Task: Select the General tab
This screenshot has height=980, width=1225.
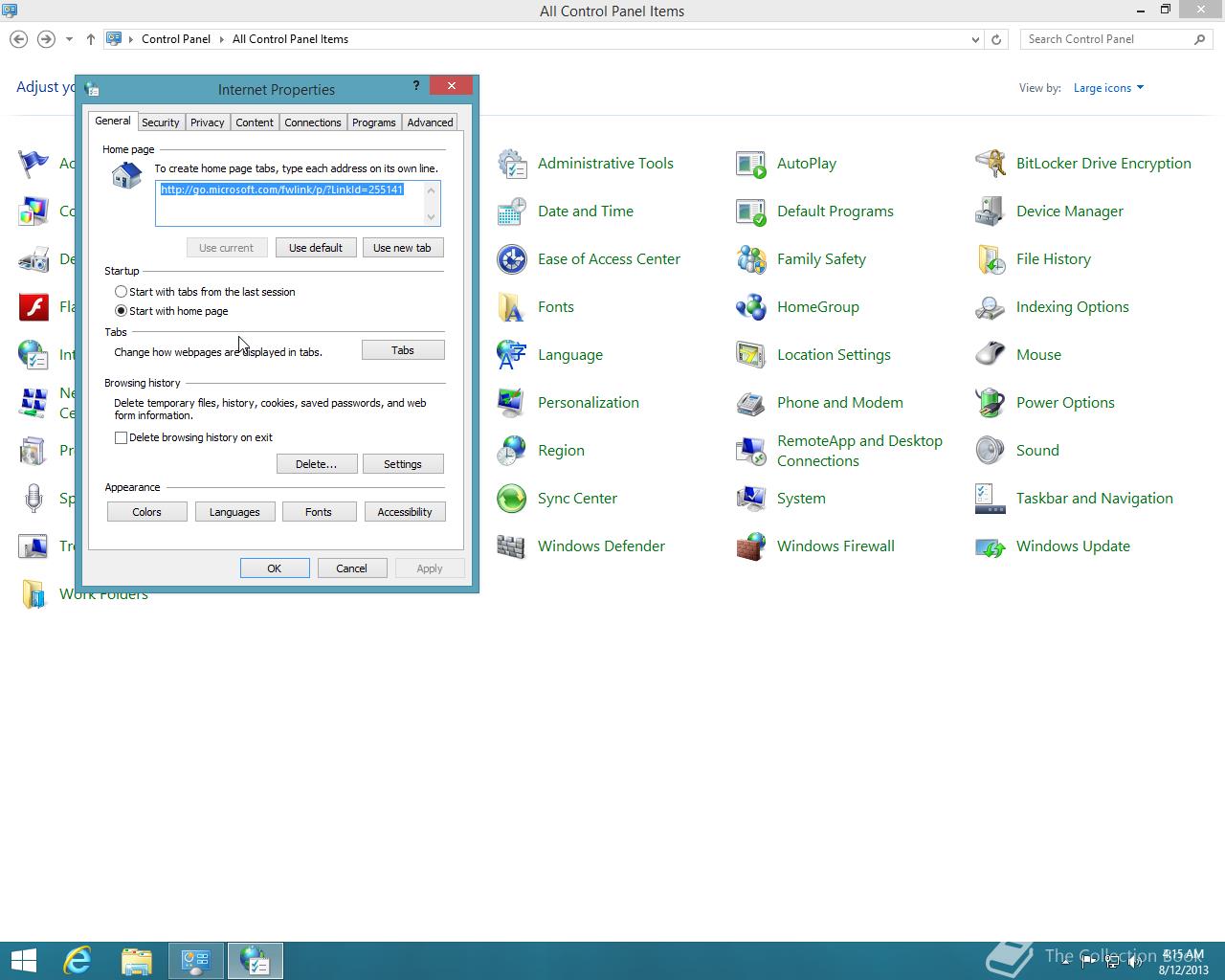Action: coord(113,121)
